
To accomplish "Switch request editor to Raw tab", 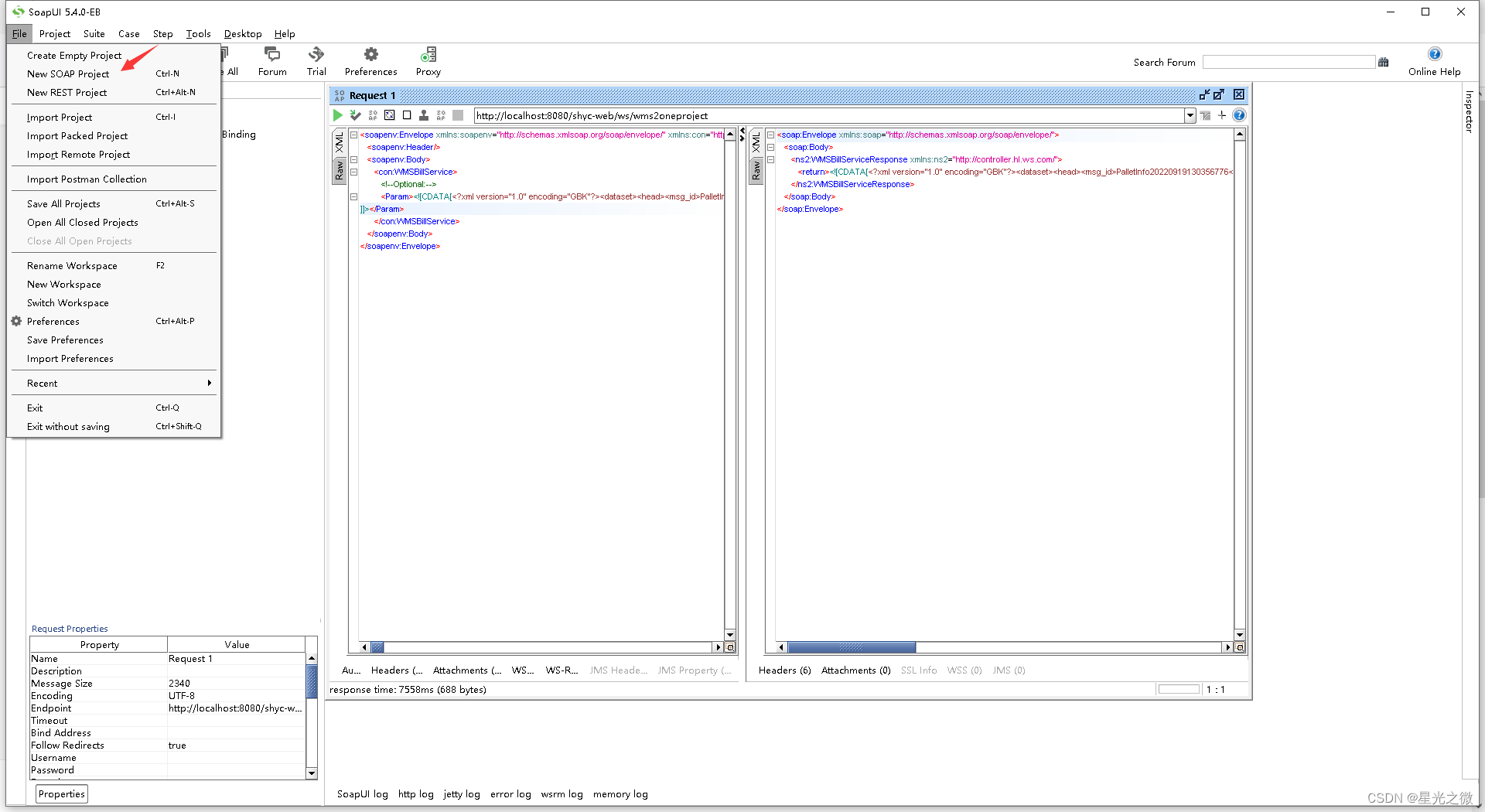I will click(339, 171).
